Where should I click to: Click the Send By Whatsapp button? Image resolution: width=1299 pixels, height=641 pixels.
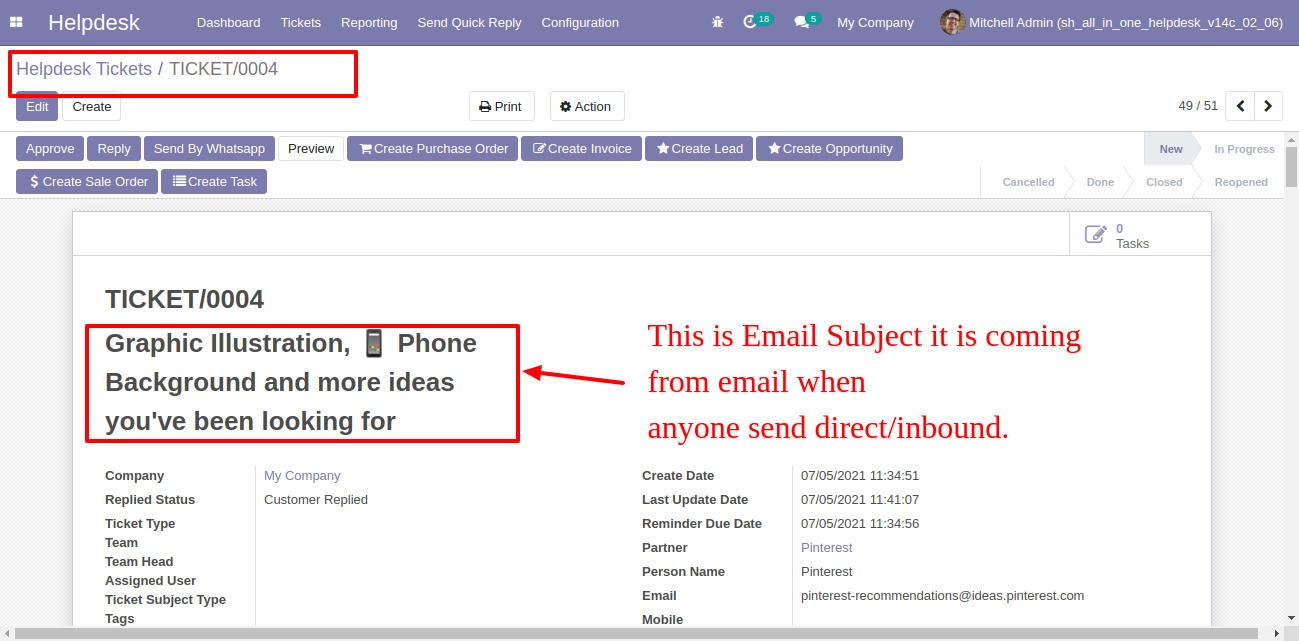pos(209,149)
